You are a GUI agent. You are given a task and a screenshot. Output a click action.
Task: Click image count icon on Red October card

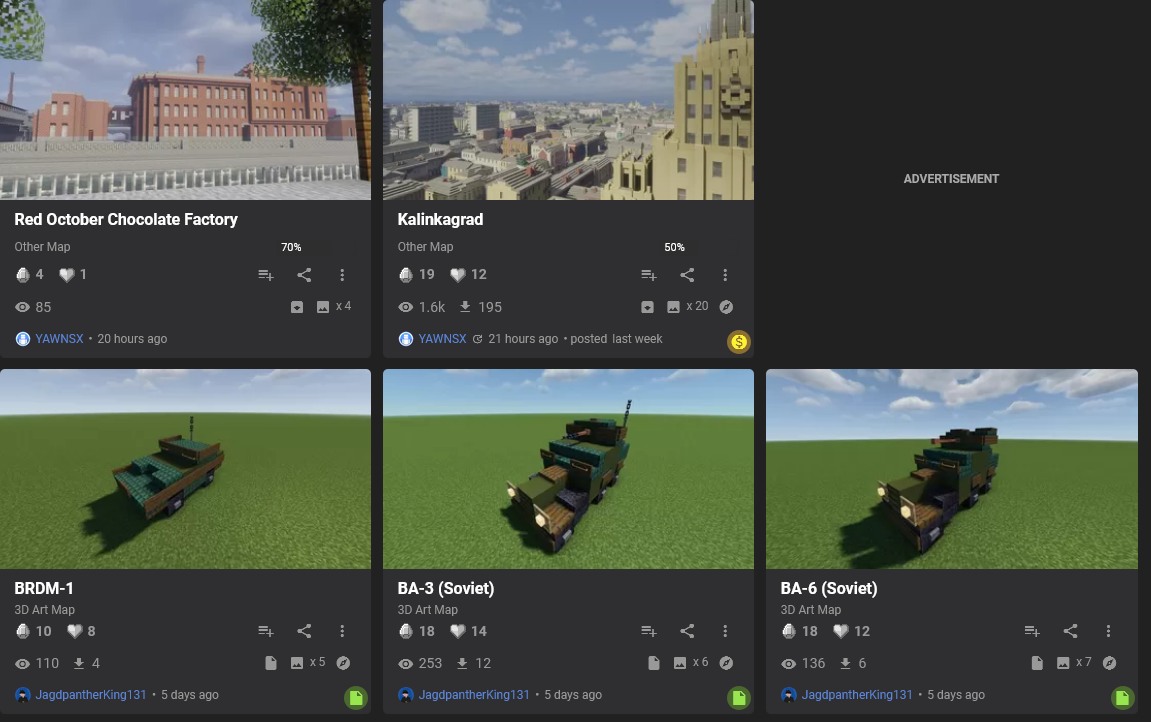tap(323, 307)
